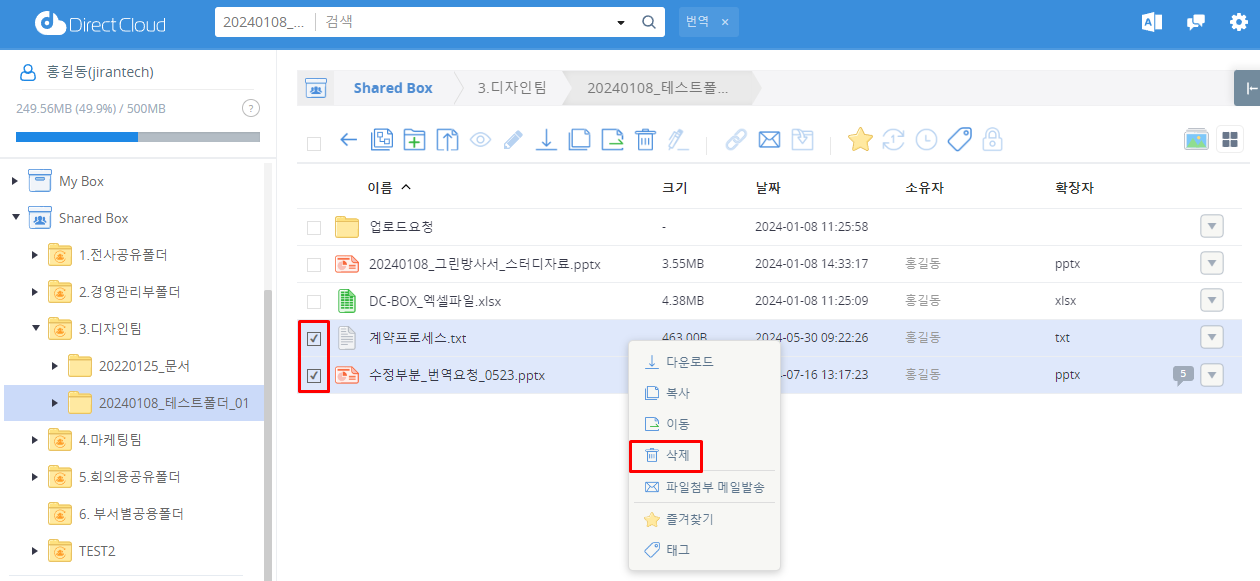
Task: Click the back arrow toolbar icon
Action: [348, 140]
